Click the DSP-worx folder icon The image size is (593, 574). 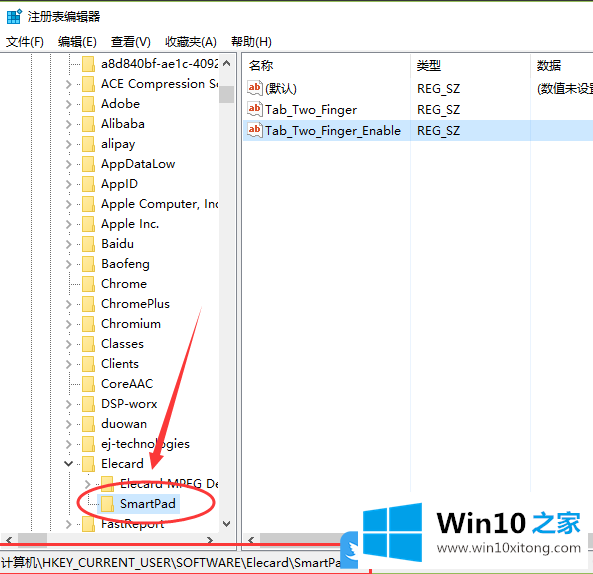click(88, 404)
